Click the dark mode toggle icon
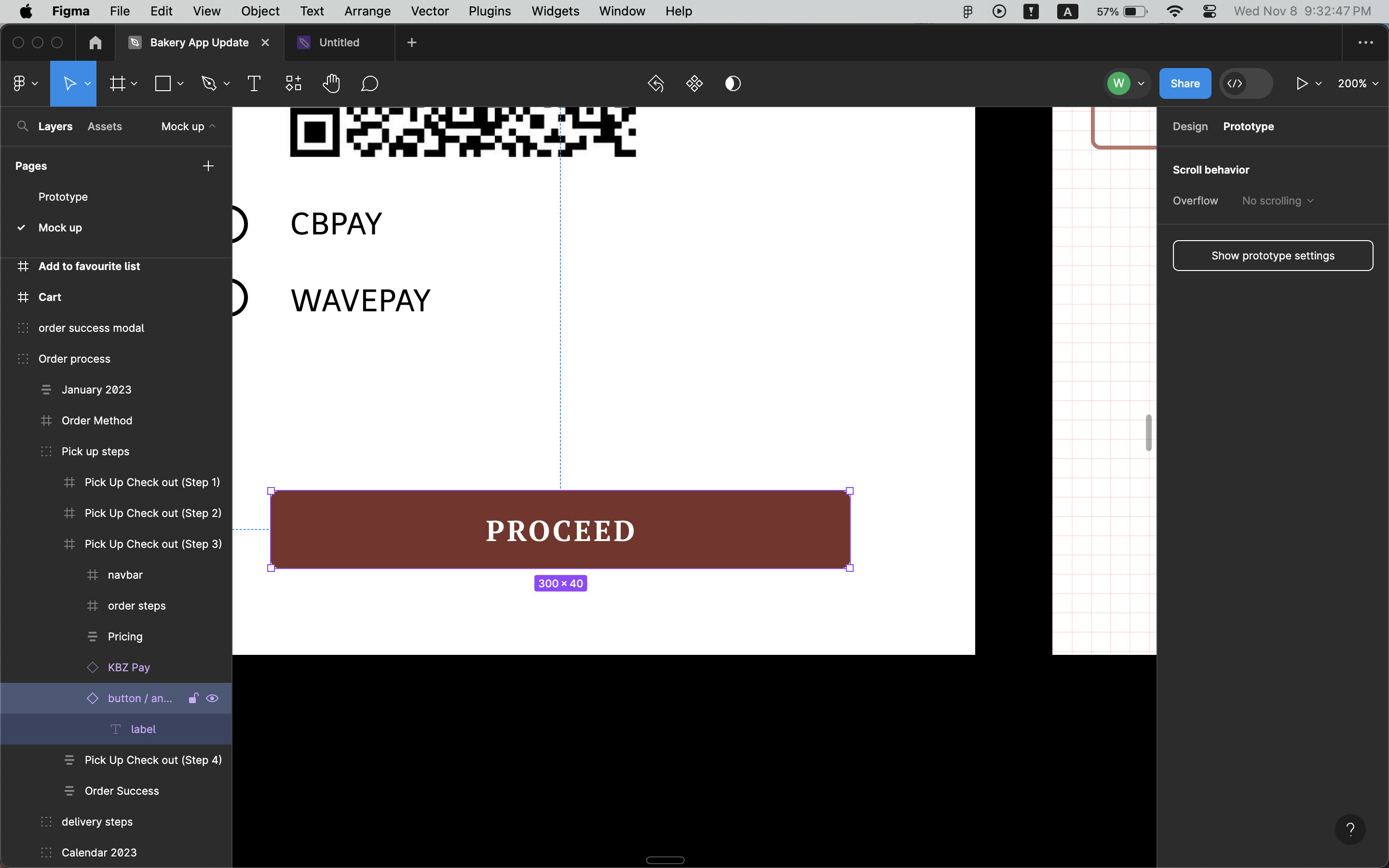Viewport: 1389px width, 868px height. pos(732,83)
